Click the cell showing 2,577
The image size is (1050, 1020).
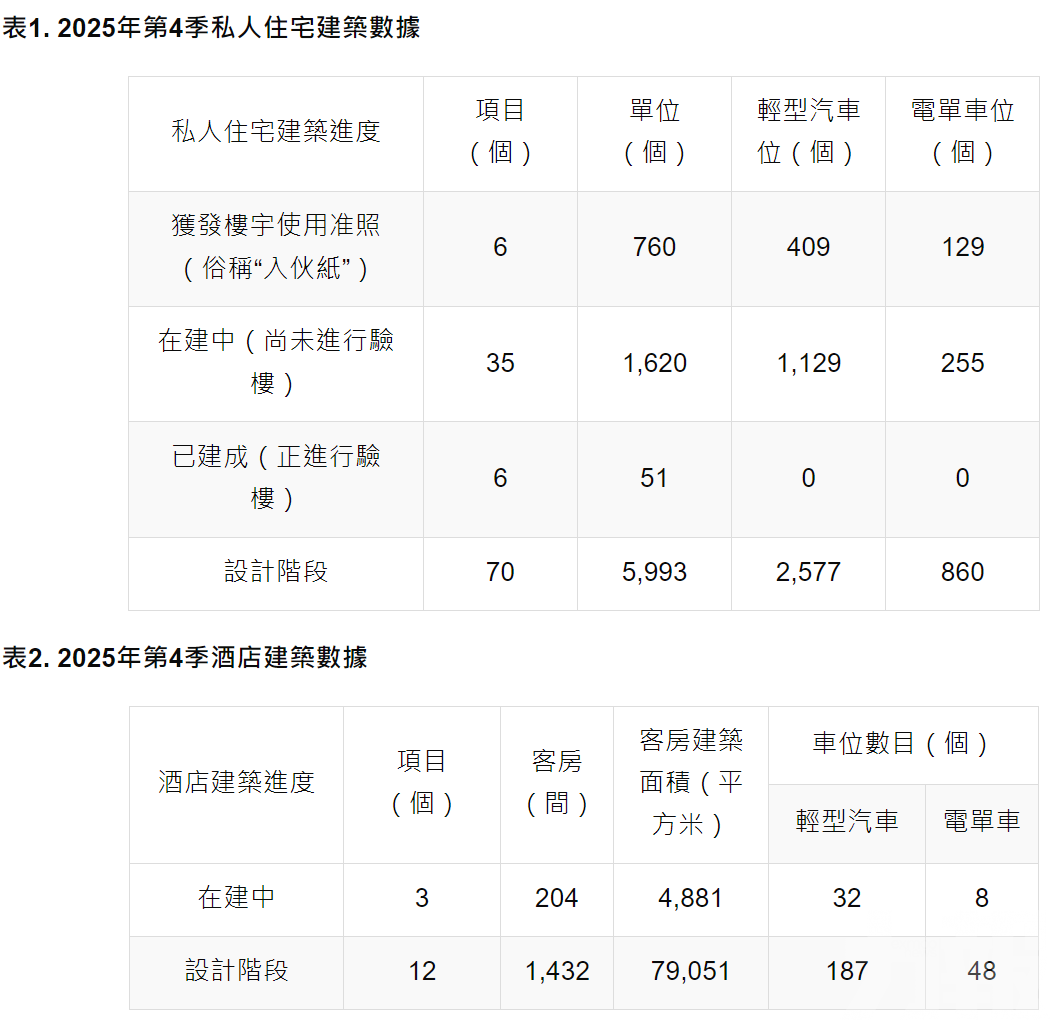pyautogui.click(x=808, y=572)
